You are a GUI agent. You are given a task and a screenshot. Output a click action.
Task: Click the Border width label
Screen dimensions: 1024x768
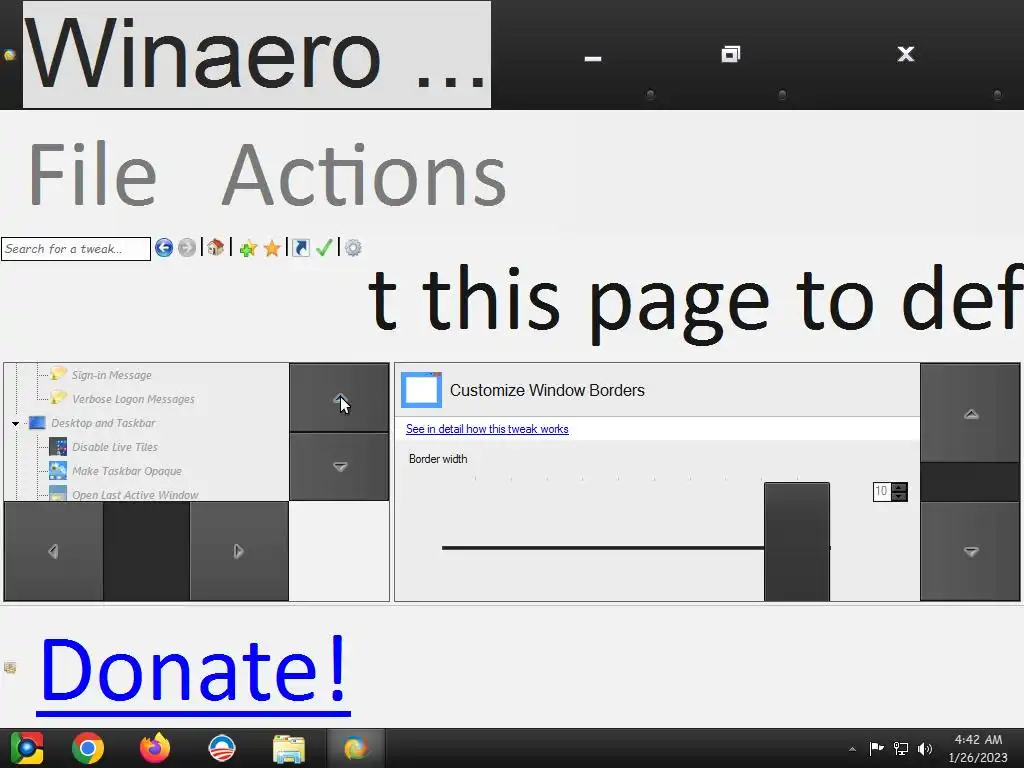click(438, 459)
